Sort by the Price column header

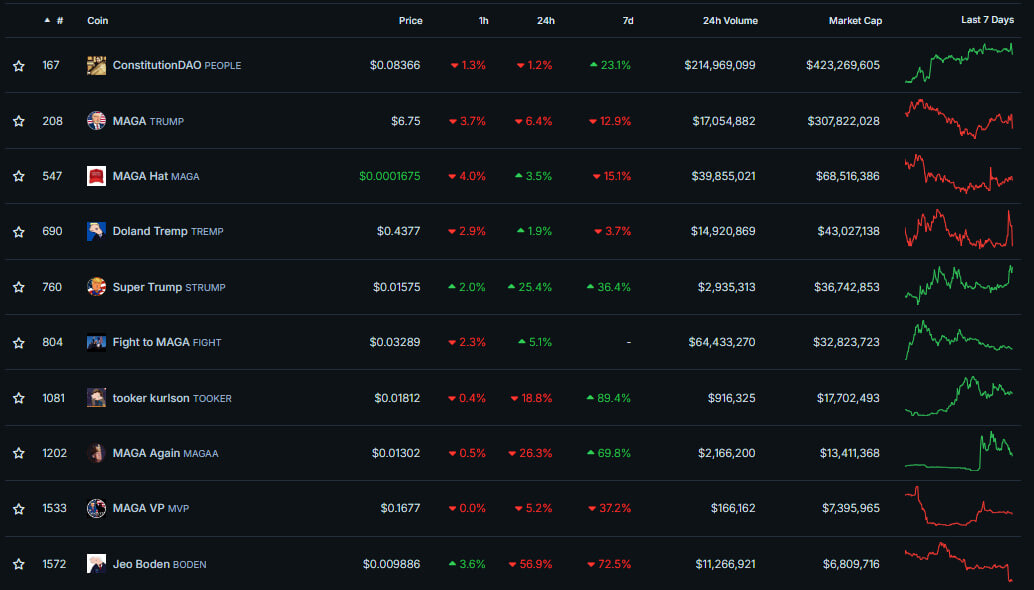[410, 20]
